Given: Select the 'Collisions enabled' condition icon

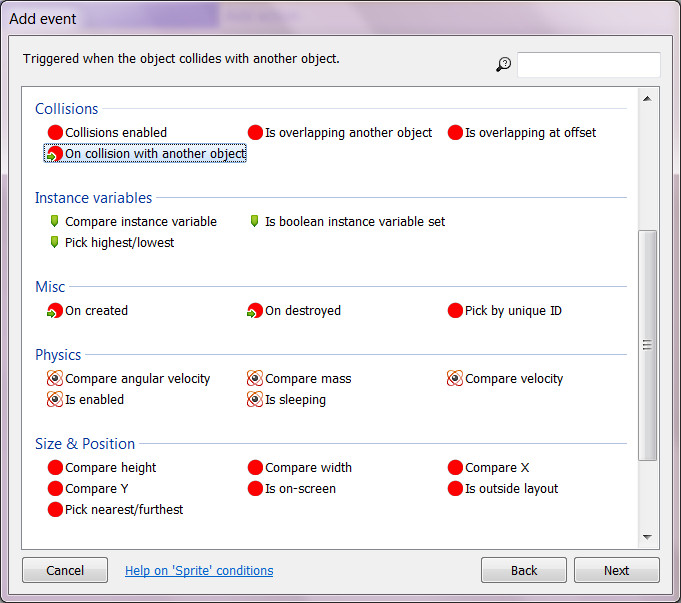Looking at the screenshot, I should tap(55, 133).
